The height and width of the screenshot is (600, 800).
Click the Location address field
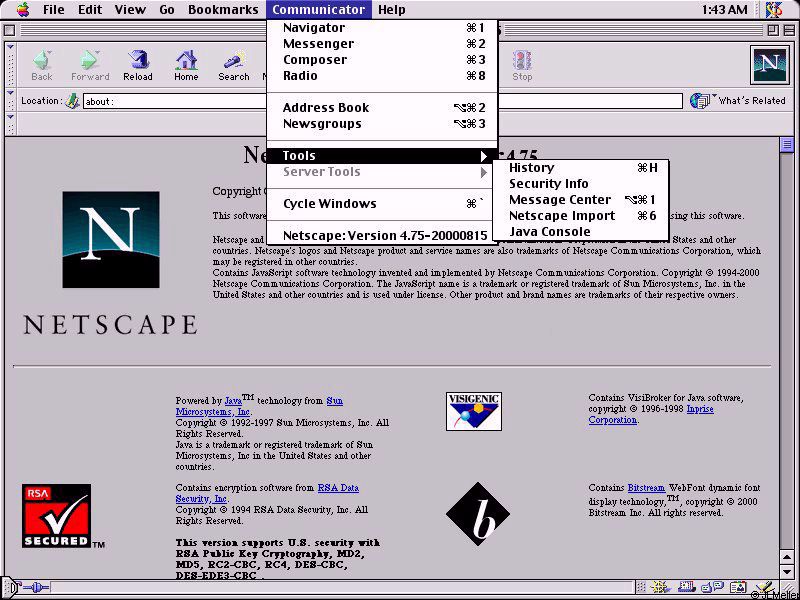point(383,101)
